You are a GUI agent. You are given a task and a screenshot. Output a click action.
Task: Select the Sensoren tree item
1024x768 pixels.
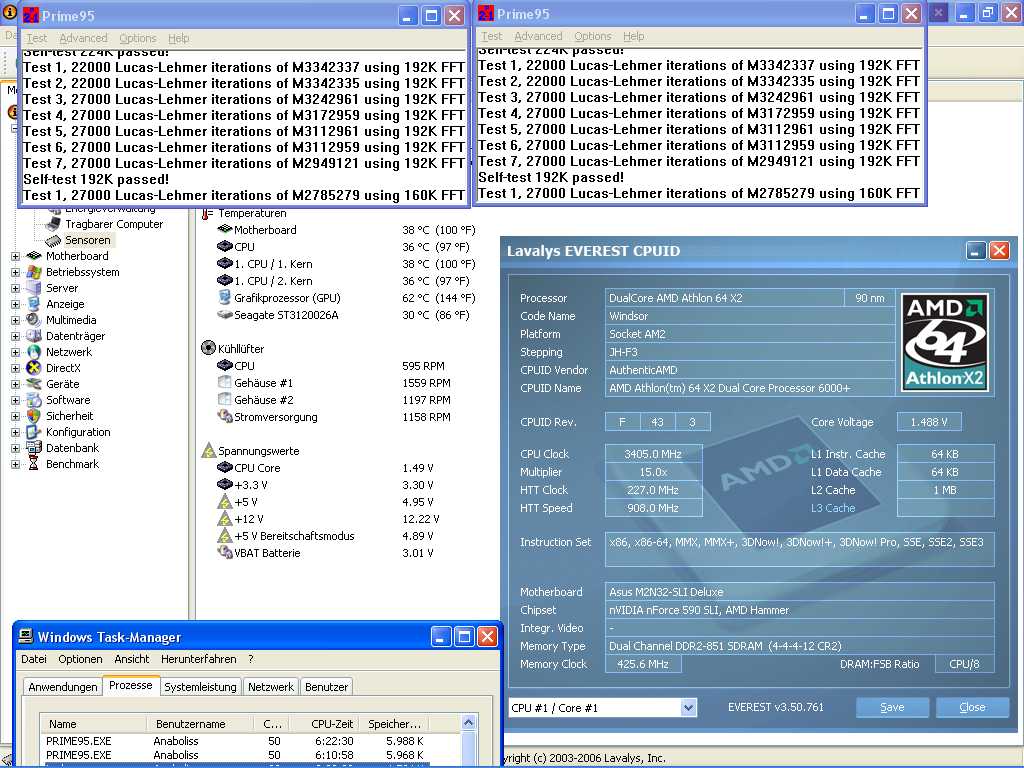pos(88,240)
